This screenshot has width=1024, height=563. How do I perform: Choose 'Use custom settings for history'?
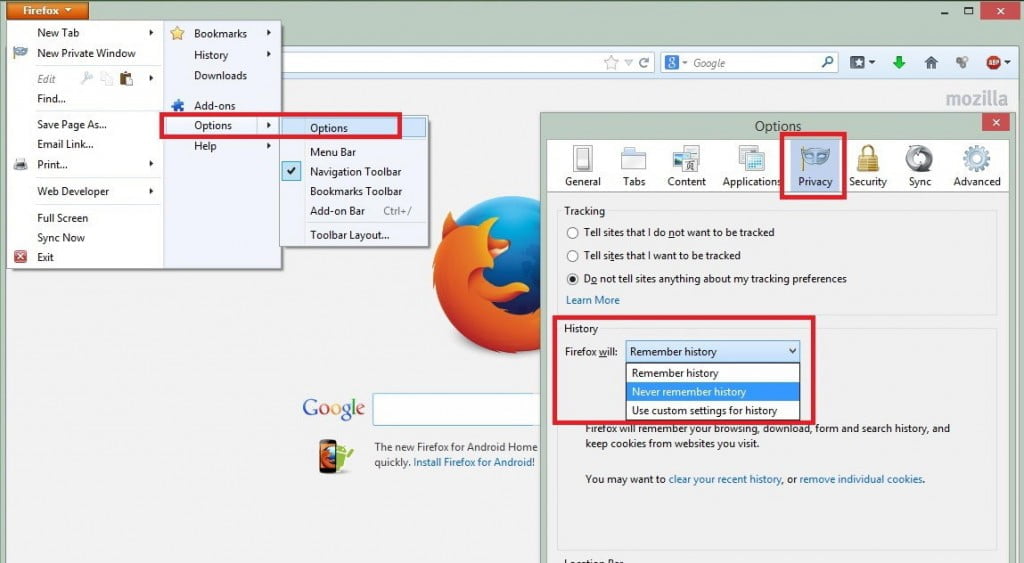704,410
